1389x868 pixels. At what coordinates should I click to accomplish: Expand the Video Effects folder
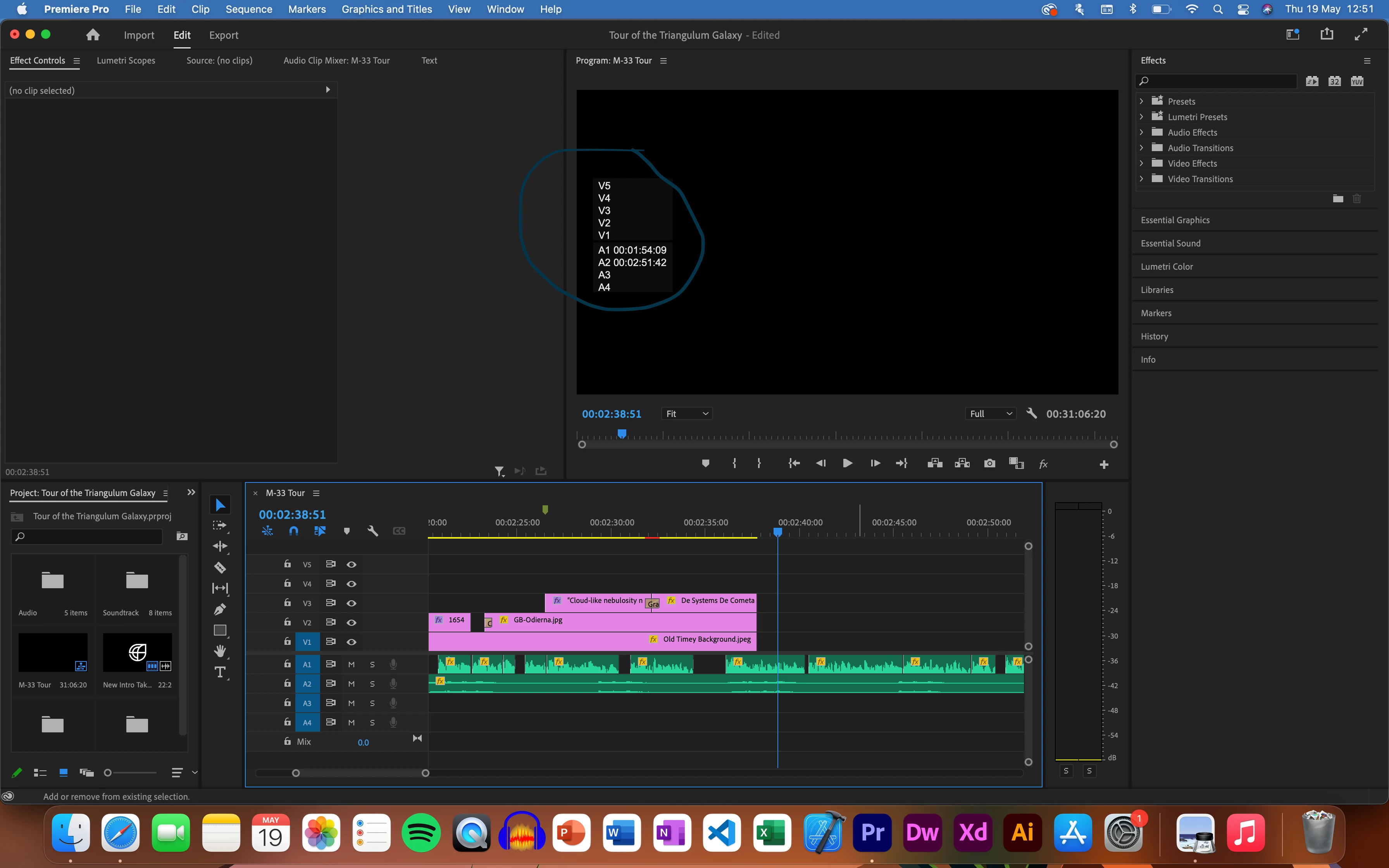1142,164
